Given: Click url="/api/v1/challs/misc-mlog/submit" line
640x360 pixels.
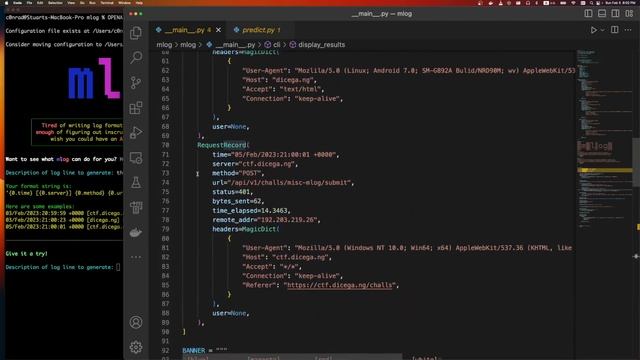Looking at the screenshot, I should [x=283, y=182].
